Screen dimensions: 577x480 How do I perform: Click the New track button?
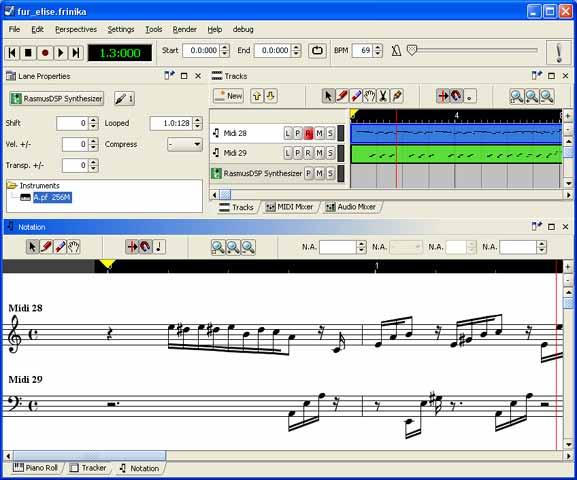229,96
